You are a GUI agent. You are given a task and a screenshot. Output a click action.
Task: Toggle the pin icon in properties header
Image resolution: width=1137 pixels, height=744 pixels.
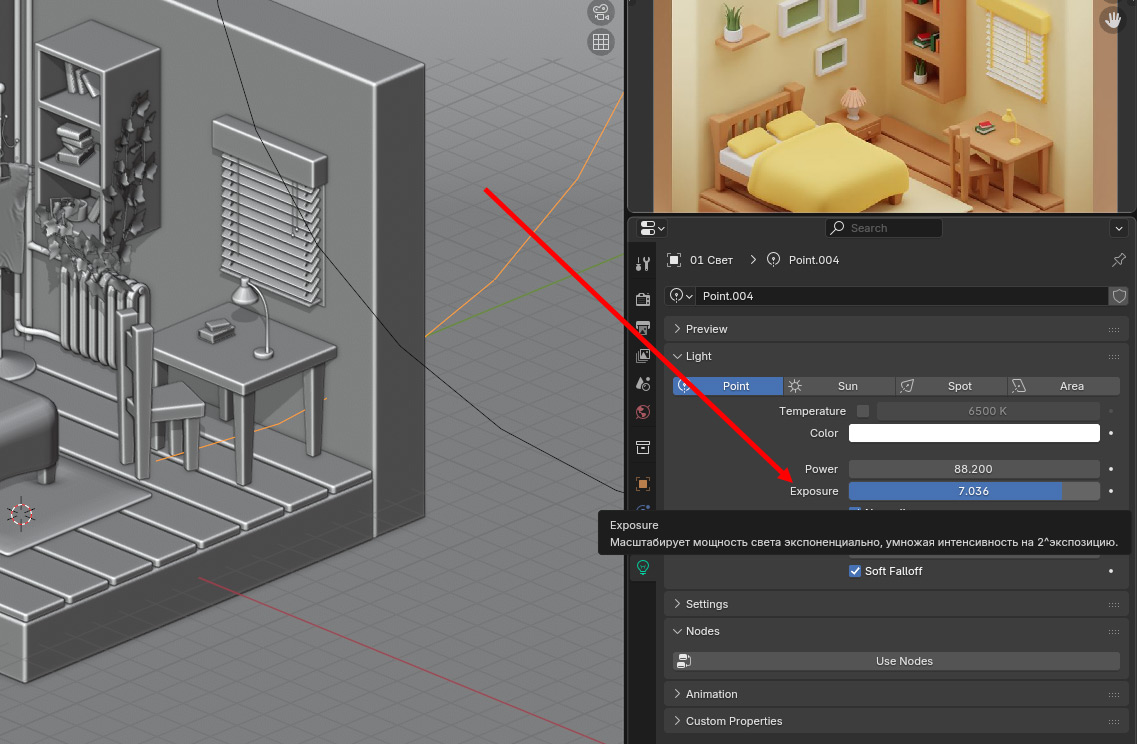(x=1119, y=260)
